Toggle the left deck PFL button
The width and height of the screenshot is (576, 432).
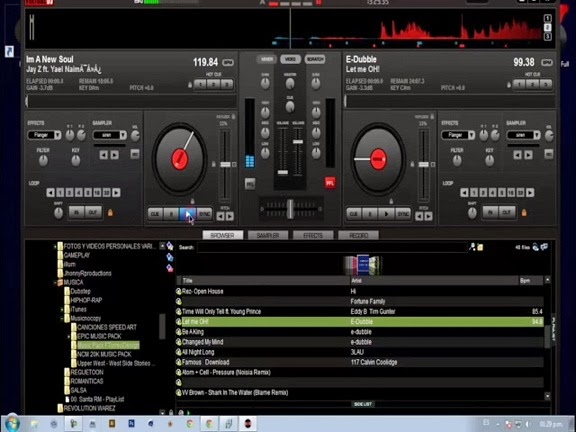(x=250, y=184)
